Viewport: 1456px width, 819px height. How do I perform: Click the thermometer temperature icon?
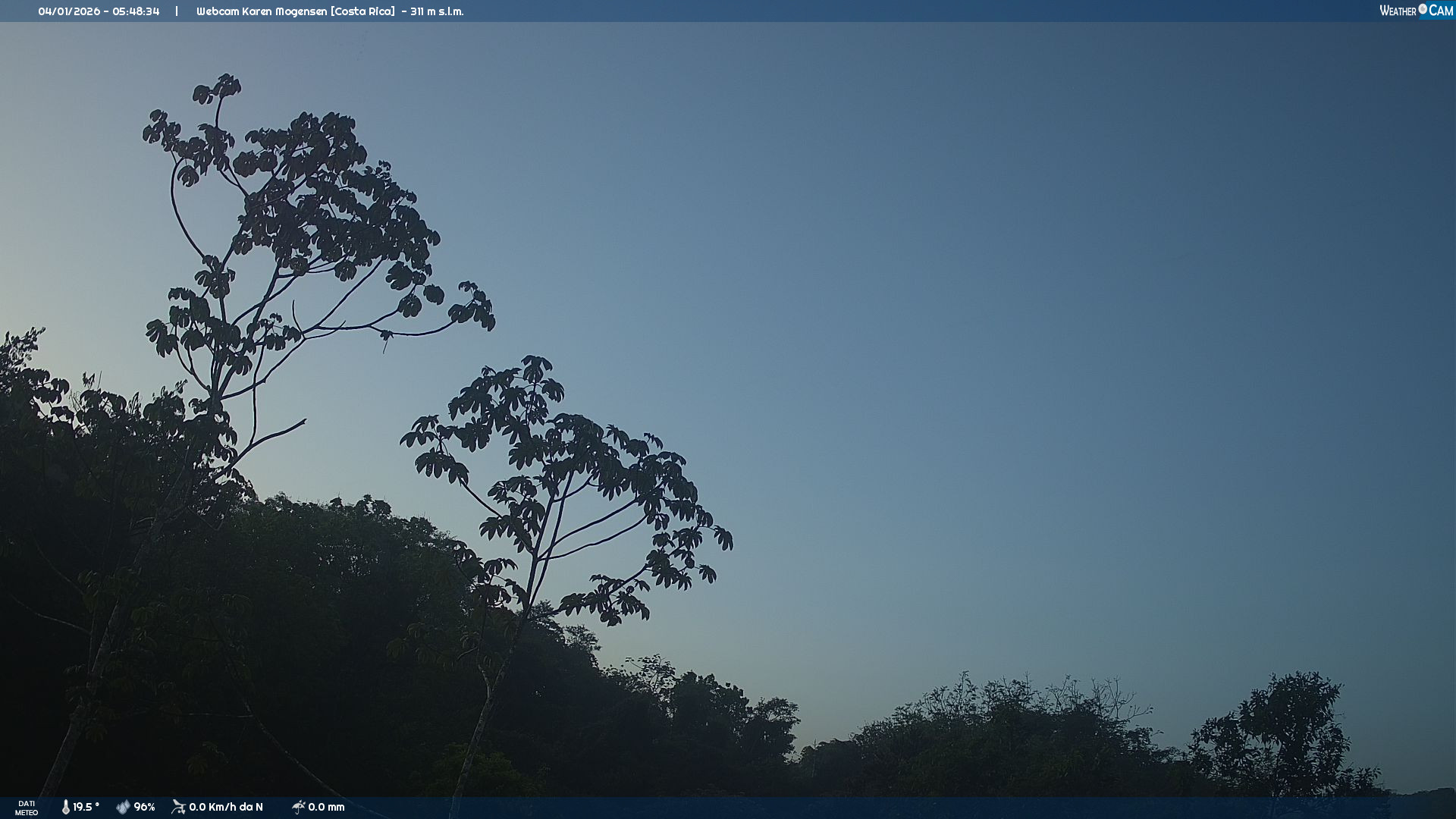coord(66,807)
